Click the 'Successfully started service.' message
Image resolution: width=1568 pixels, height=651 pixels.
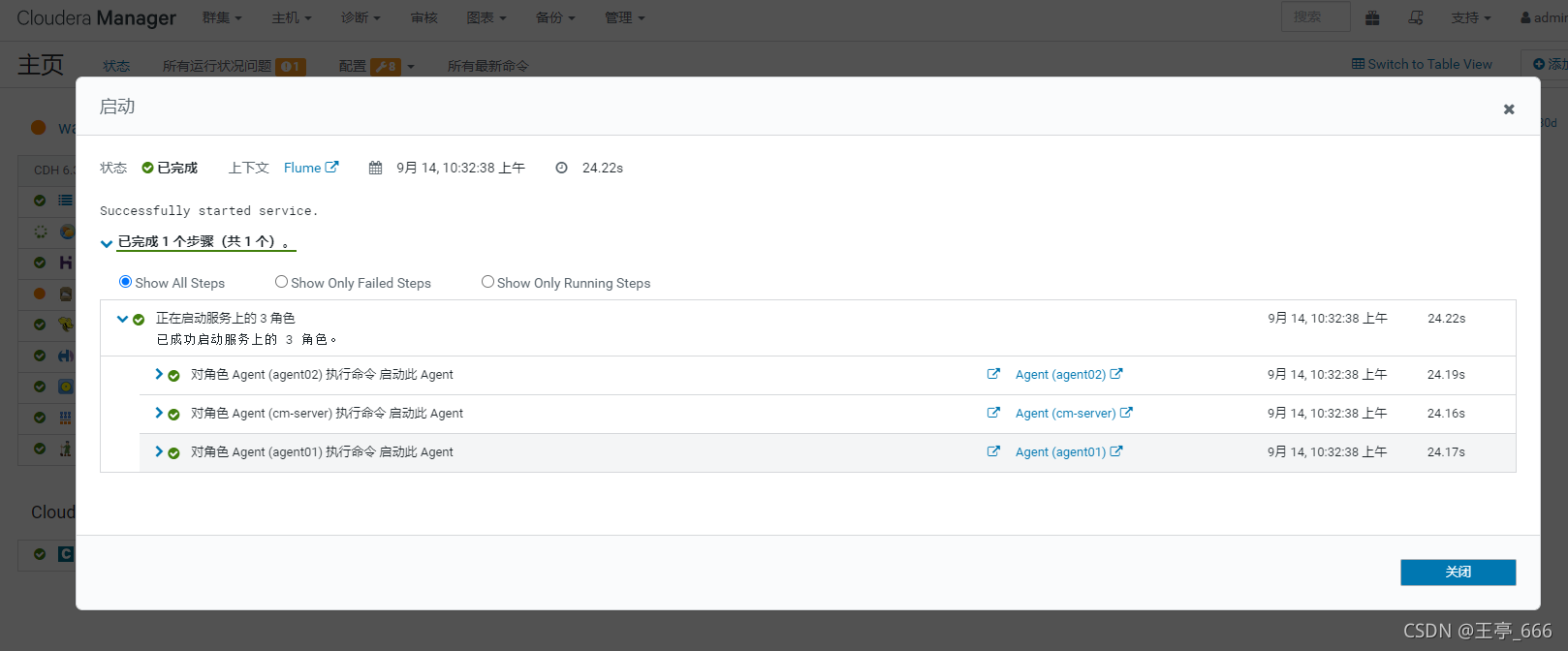tap(208, 210)
